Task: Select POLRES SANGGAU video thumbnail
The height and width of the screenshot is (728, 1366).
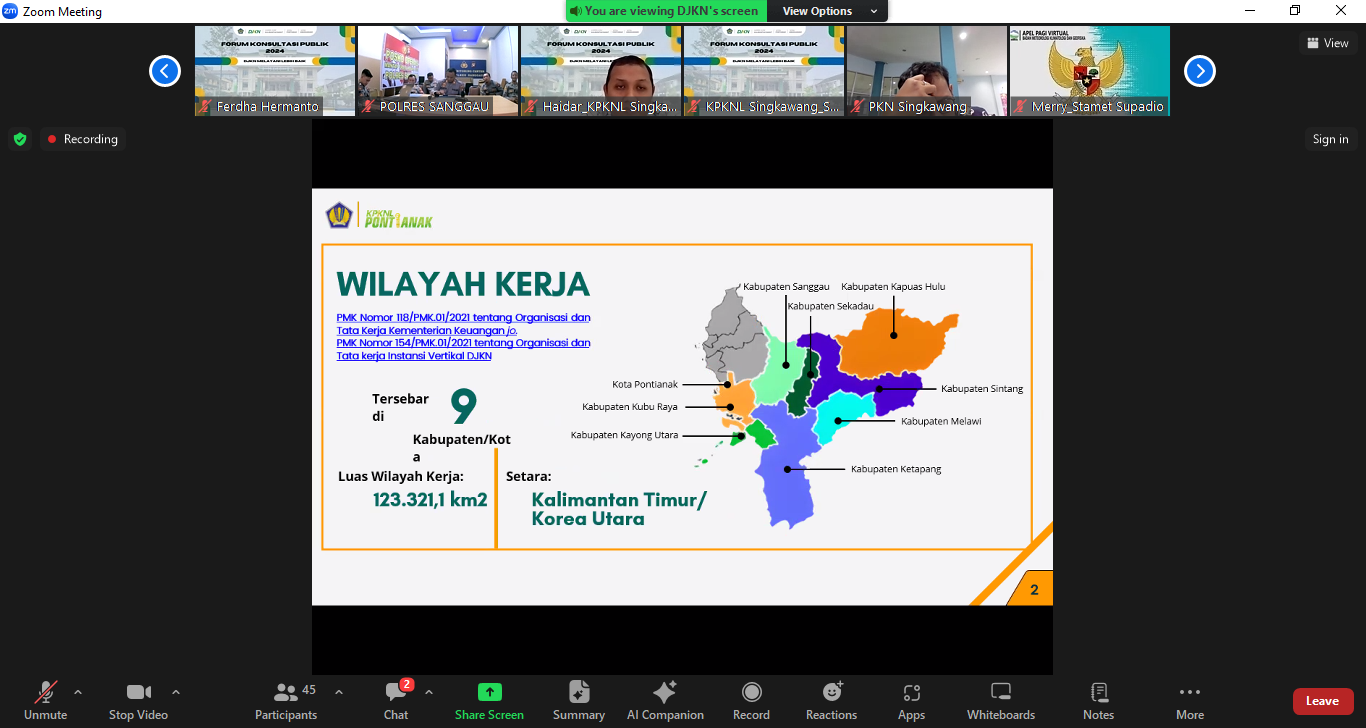Action: click(438, 70)
